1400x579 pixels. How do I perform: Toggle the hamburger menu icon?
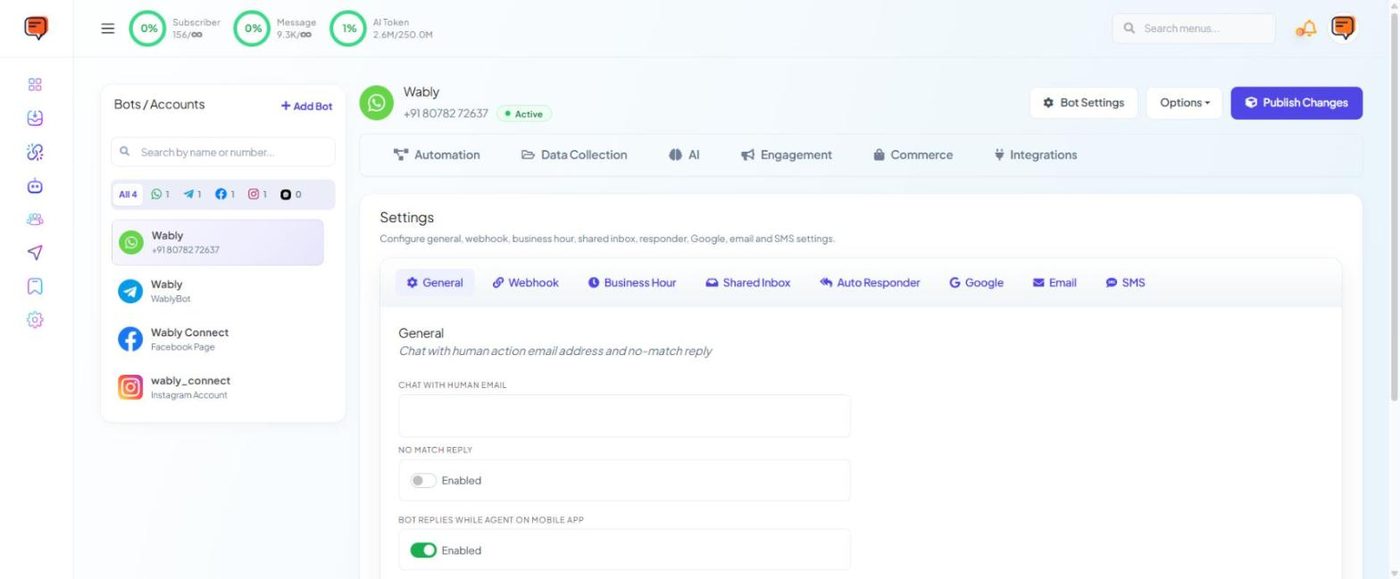108,28
